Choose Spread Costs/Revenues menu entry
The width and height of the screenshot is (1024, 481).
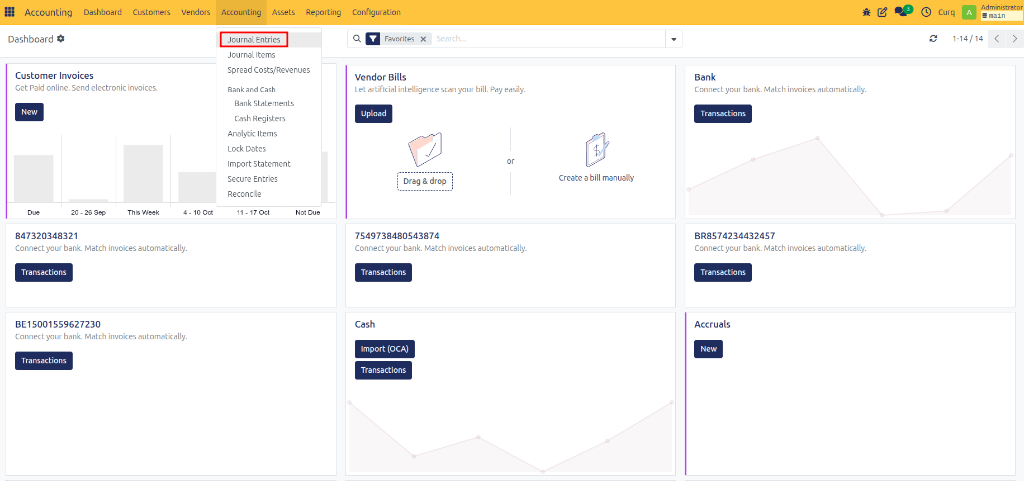pos(269,70)
